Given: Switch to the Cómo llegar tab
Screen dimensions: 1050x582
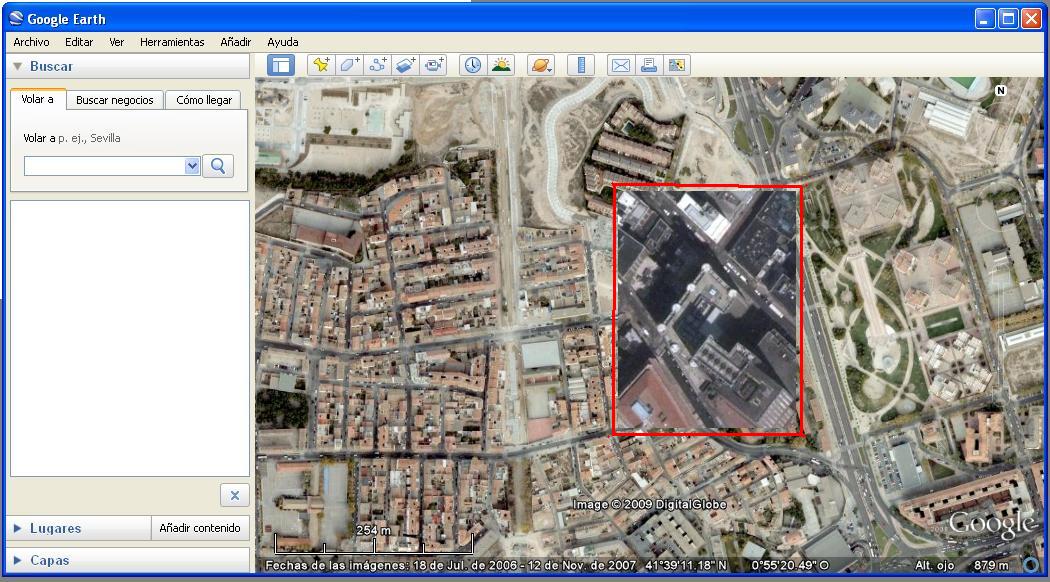Looking at the screenshot, I should [x=204, y=100].
